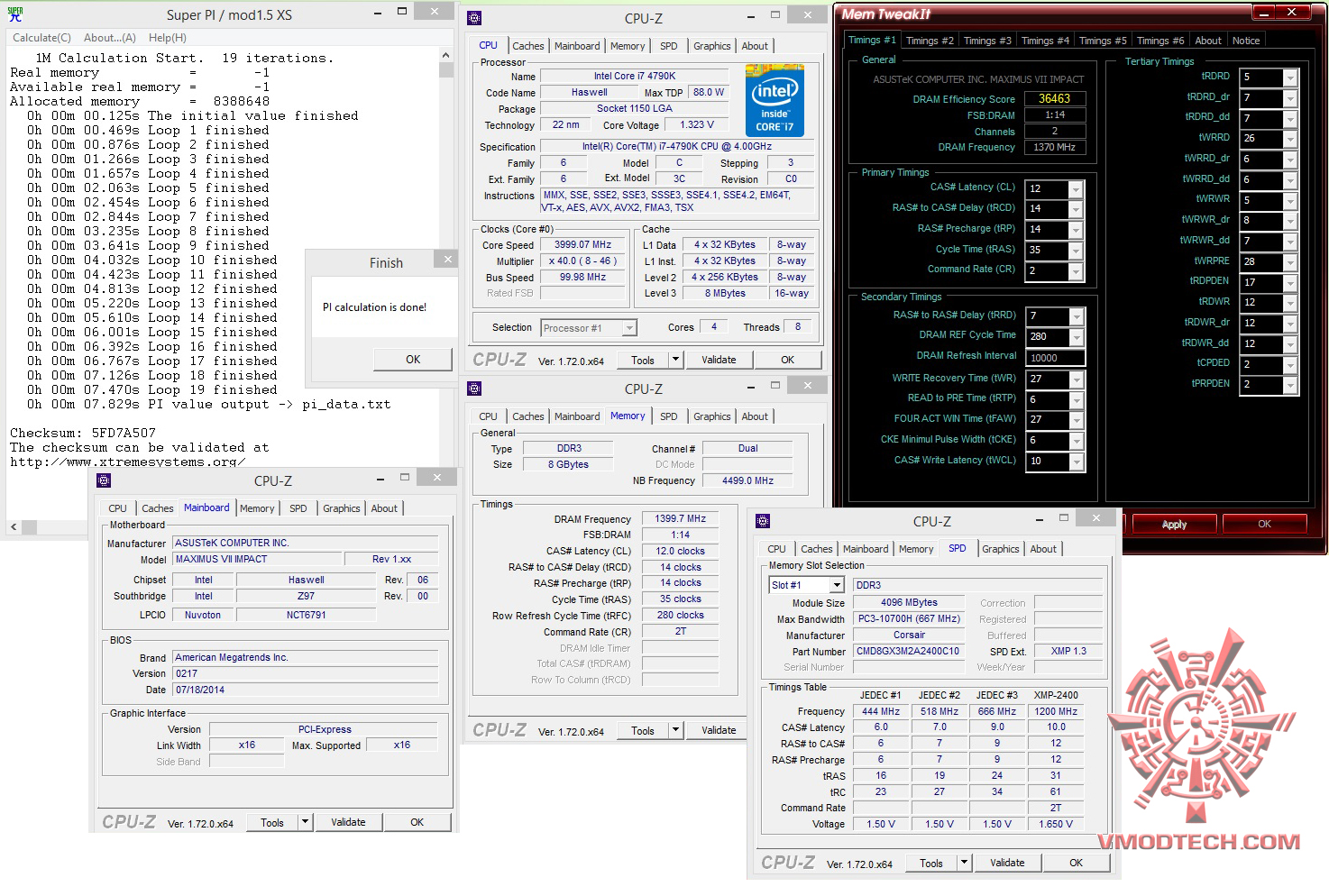Viewport: 1329px width, 896px height.
Task: Open Tools dropdown arrow in Mainboard window
Action: pyautogui.click(x=305, y=822)
